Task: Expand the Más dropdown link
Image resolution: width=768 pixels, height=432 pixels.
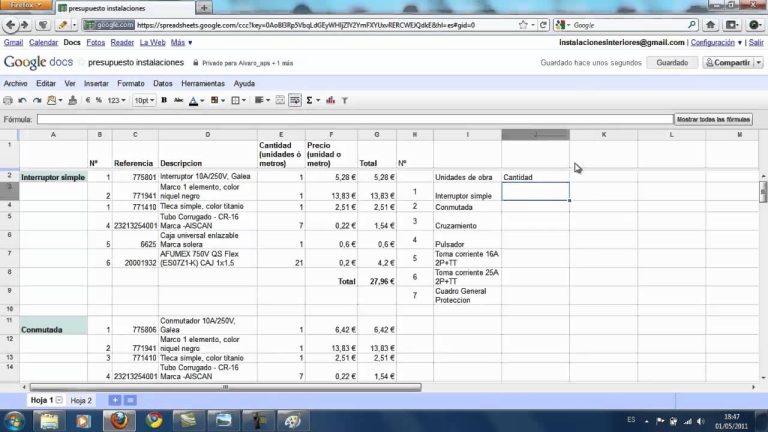Action: pyautogui.click(x=181, y=43)
